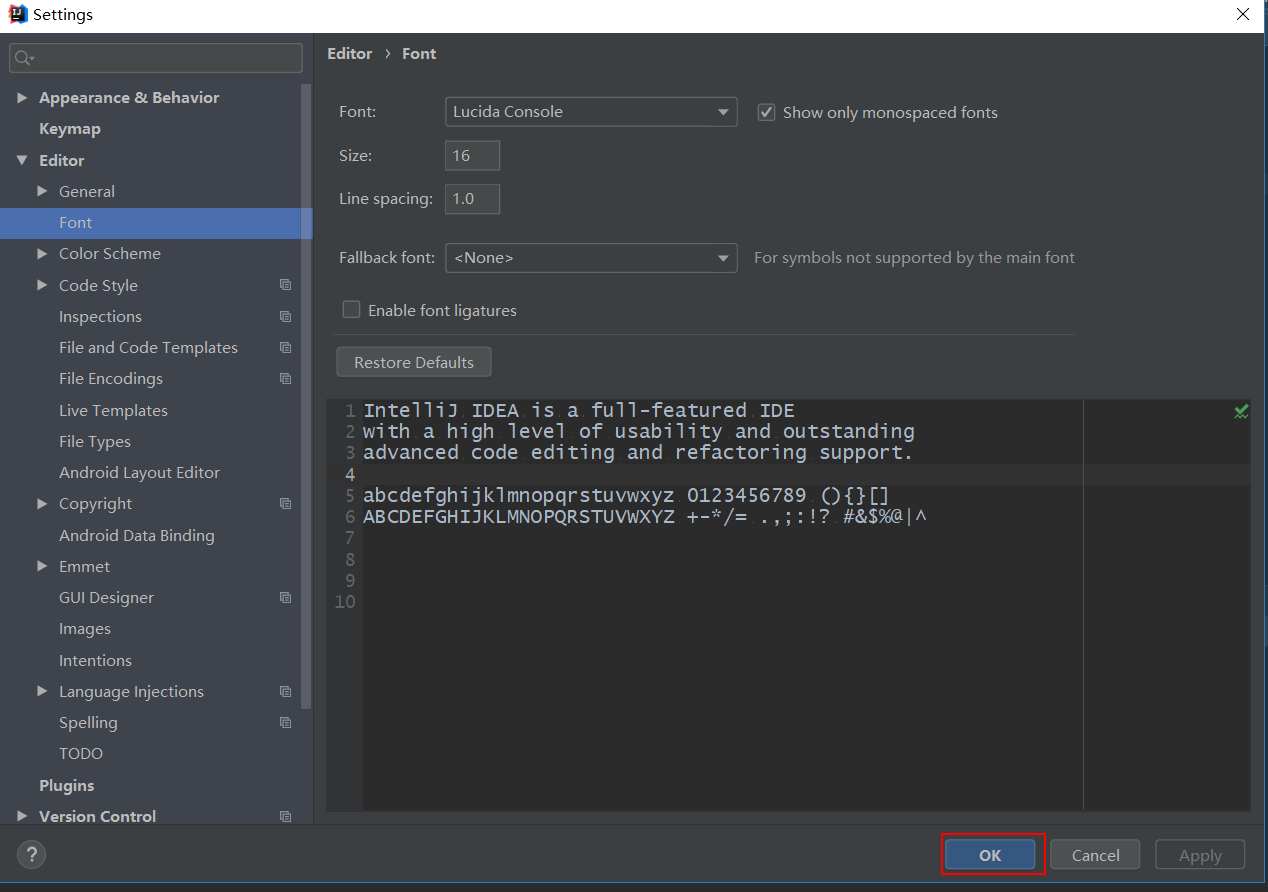Click preview line 1 text 'IntelliJ IDEA is a full-featured IDE'
The image size is (1268, 892).
[579, 411]
